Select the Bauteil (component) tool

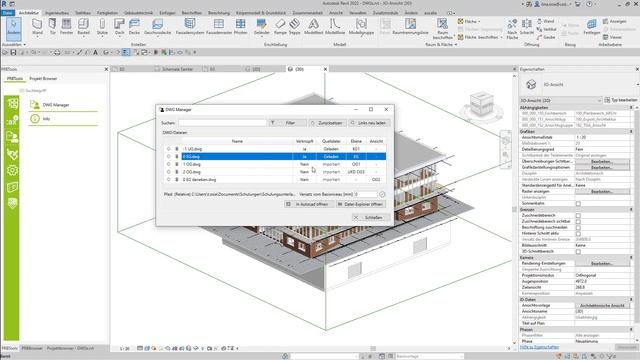83,27
